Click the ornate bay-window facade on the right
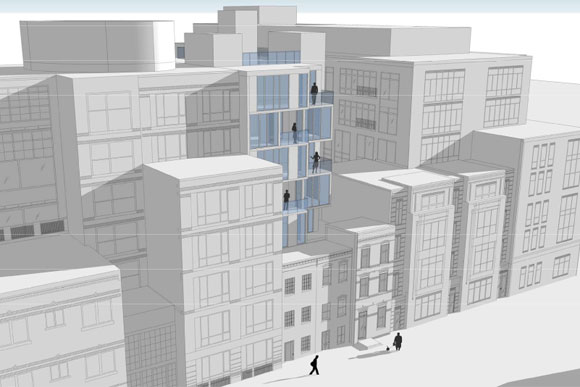580x387 pixels. [x=432, y=252]
